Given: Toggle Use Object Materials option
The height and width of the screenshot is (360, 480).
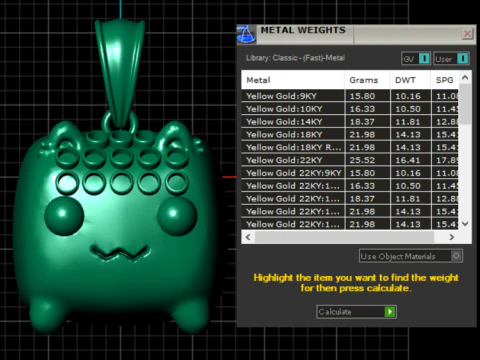Looking at the screenshot, I should click(x=411, y=256).
